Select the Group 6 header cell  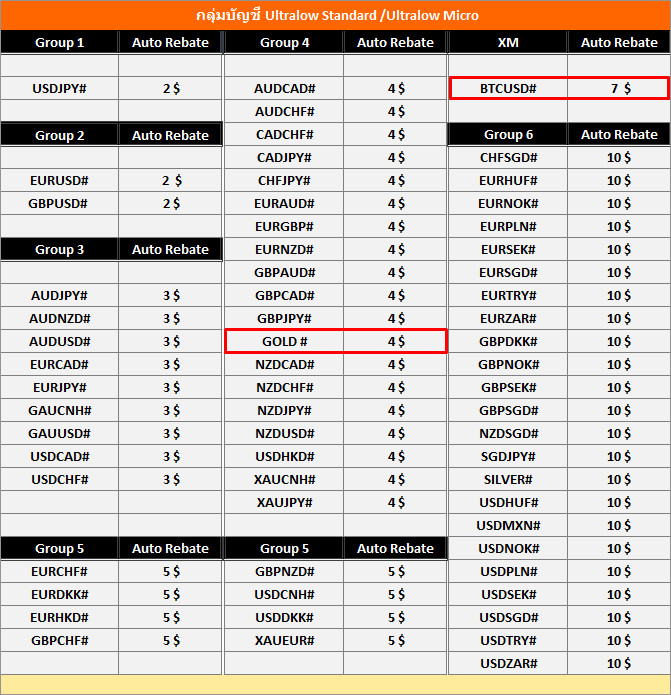coord(508,134)
